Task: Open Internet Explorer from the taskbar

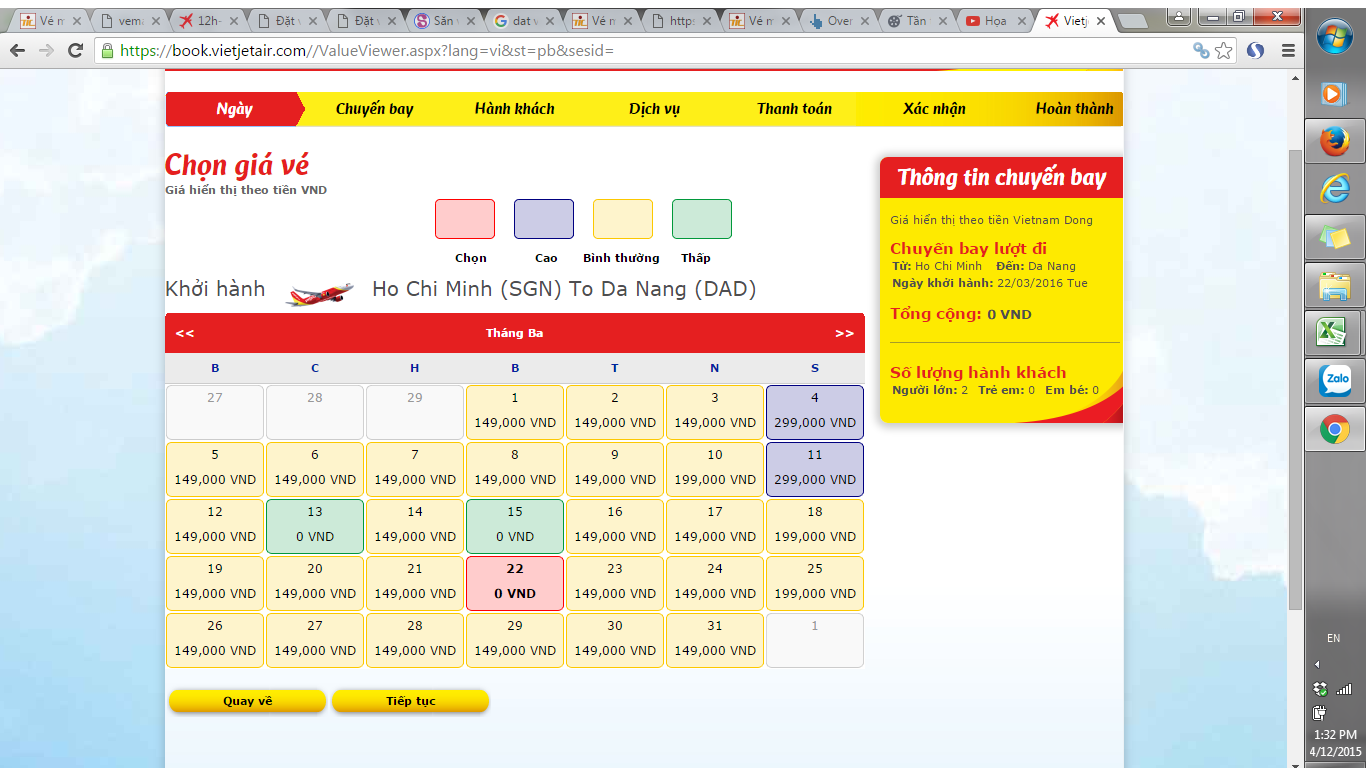Action: pyautogui.click(x=1335, y=189)
